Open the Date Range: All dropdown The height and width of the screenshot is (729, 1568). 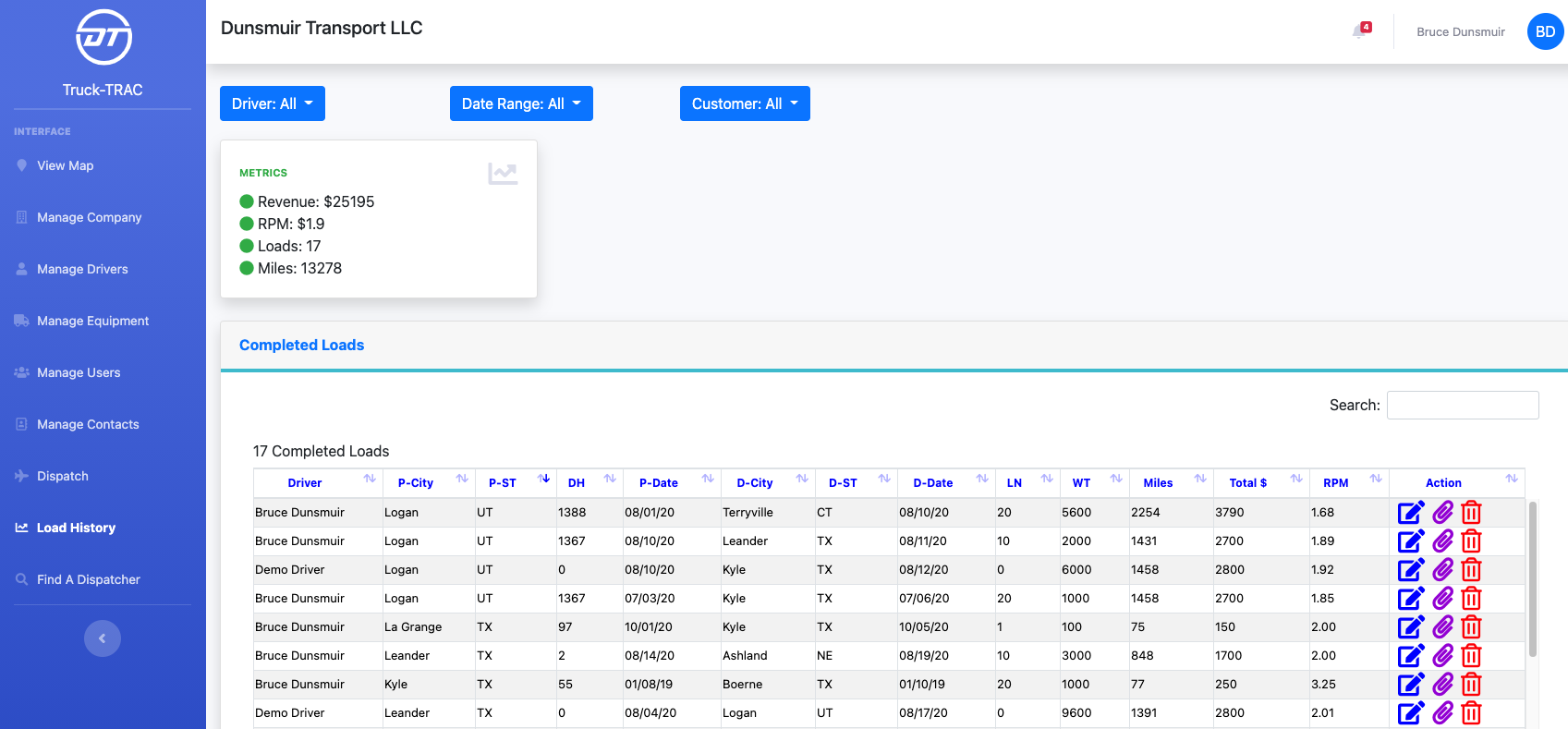pos(521,103)
